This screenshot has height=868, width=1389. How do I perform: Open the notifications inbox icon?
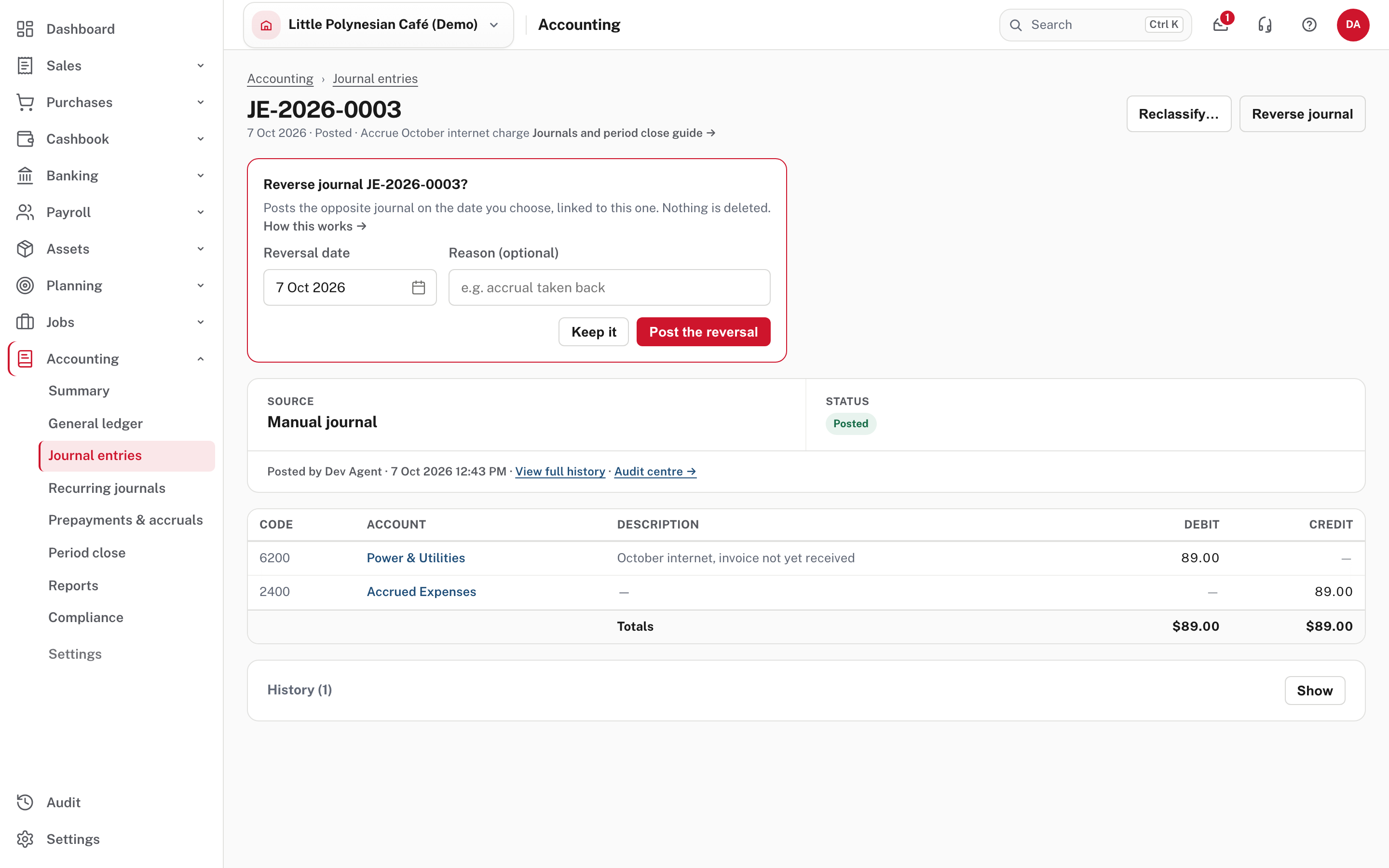tap(1221, 25)
